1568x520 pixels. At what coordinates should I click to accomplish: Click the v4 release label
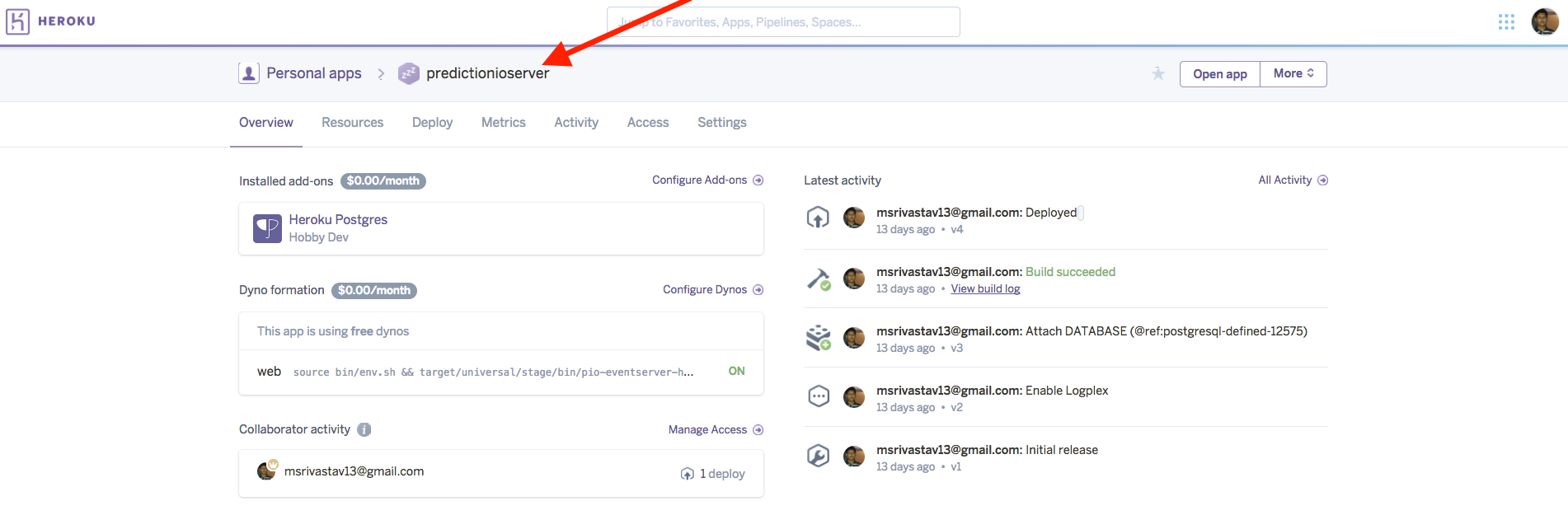(957, 230)
